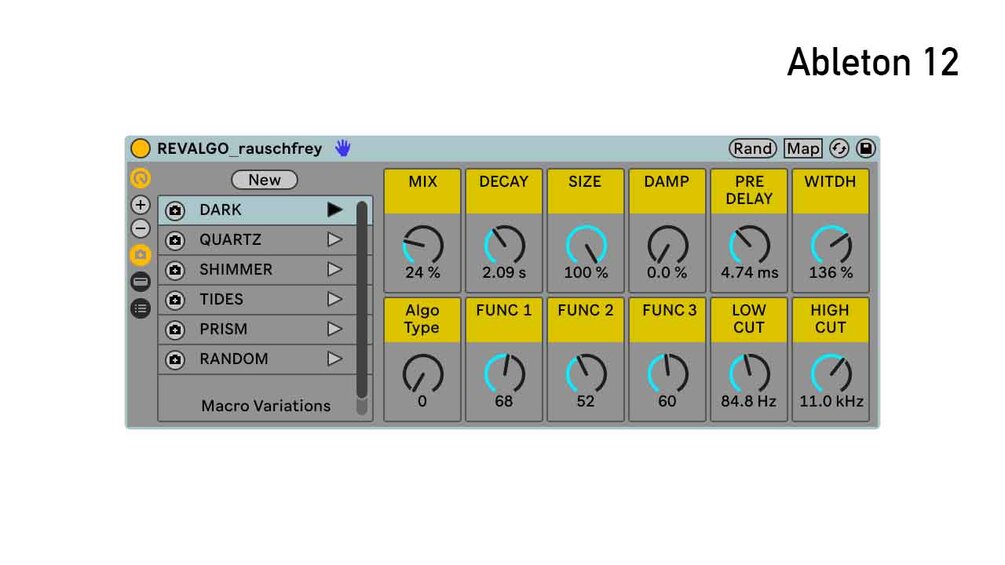This screenshot has height=565, width=1005.
Task: Click the DECAY macro yellow label
Action: 504,191
